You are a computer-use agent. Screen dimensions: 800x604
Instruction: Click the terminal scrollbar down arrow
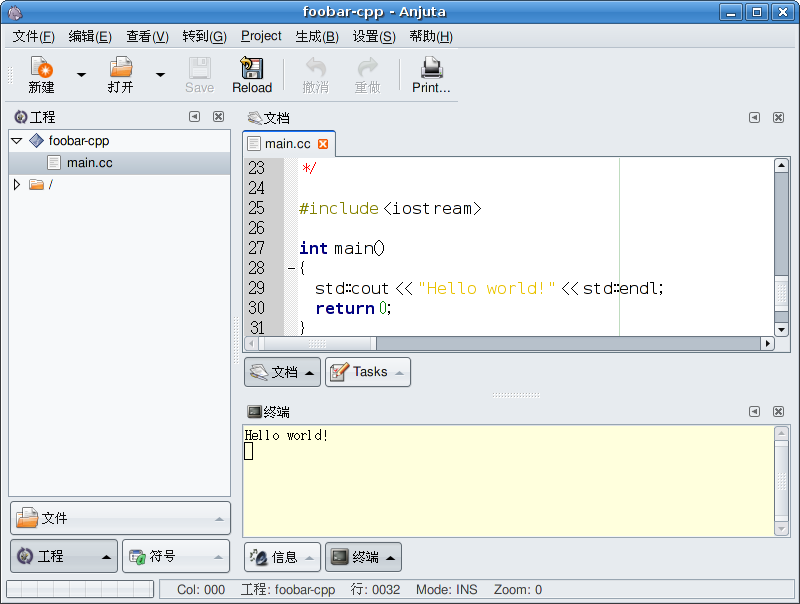781,530
